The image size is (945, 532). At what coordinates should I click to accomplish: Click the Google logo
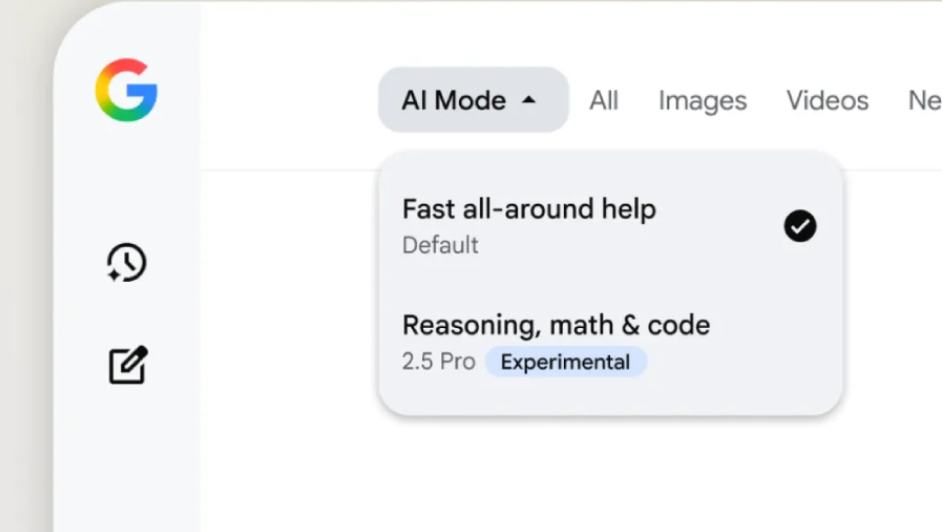click(x=127, y=90)
